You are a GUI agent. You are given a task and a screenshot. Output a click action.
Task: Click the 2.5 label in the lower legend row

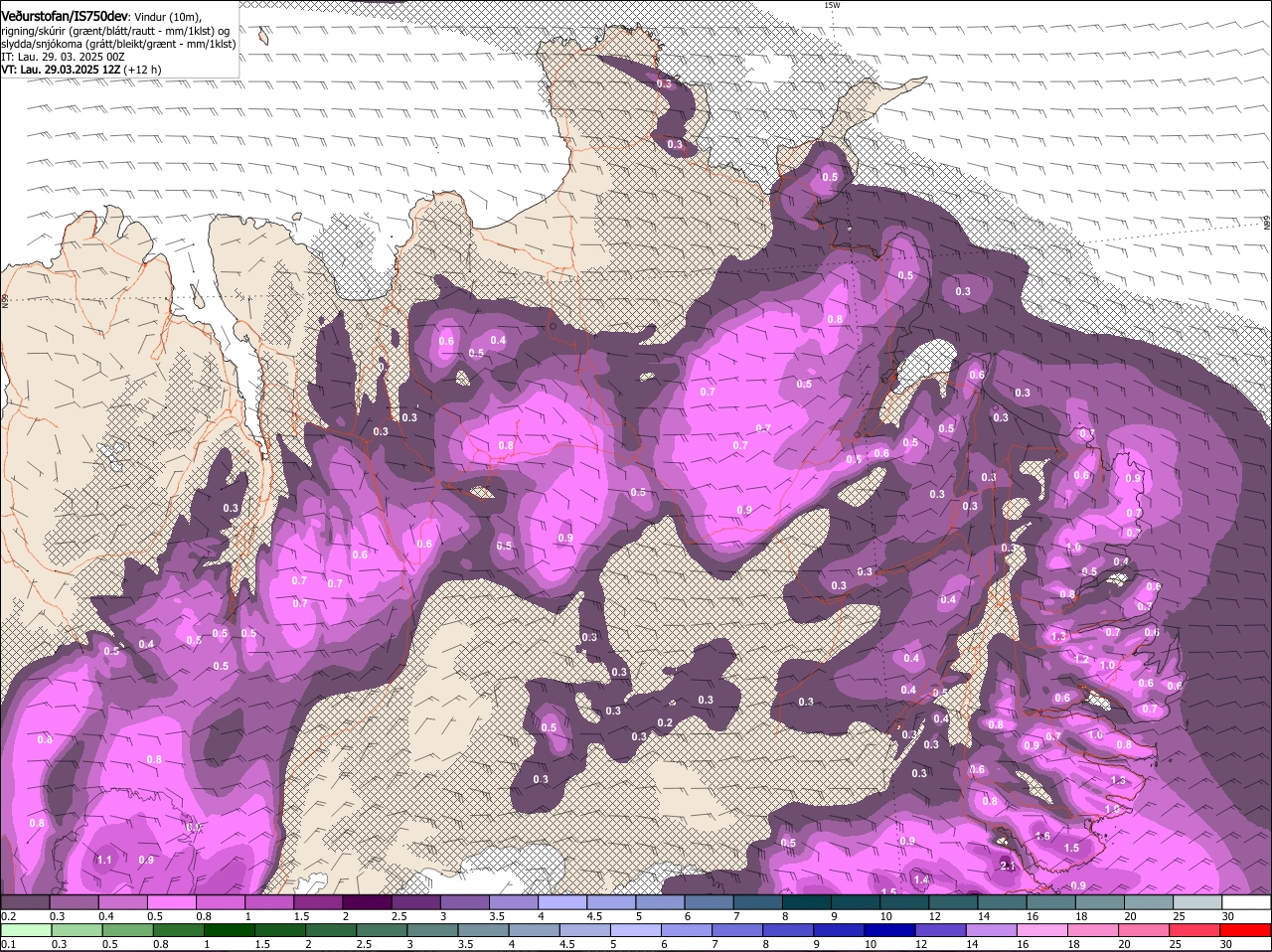pos(365,943)
